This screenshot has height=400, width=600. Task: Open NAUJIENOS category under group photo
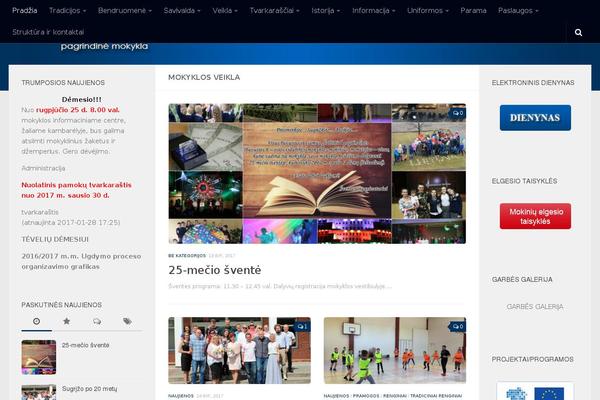point(181,396)
